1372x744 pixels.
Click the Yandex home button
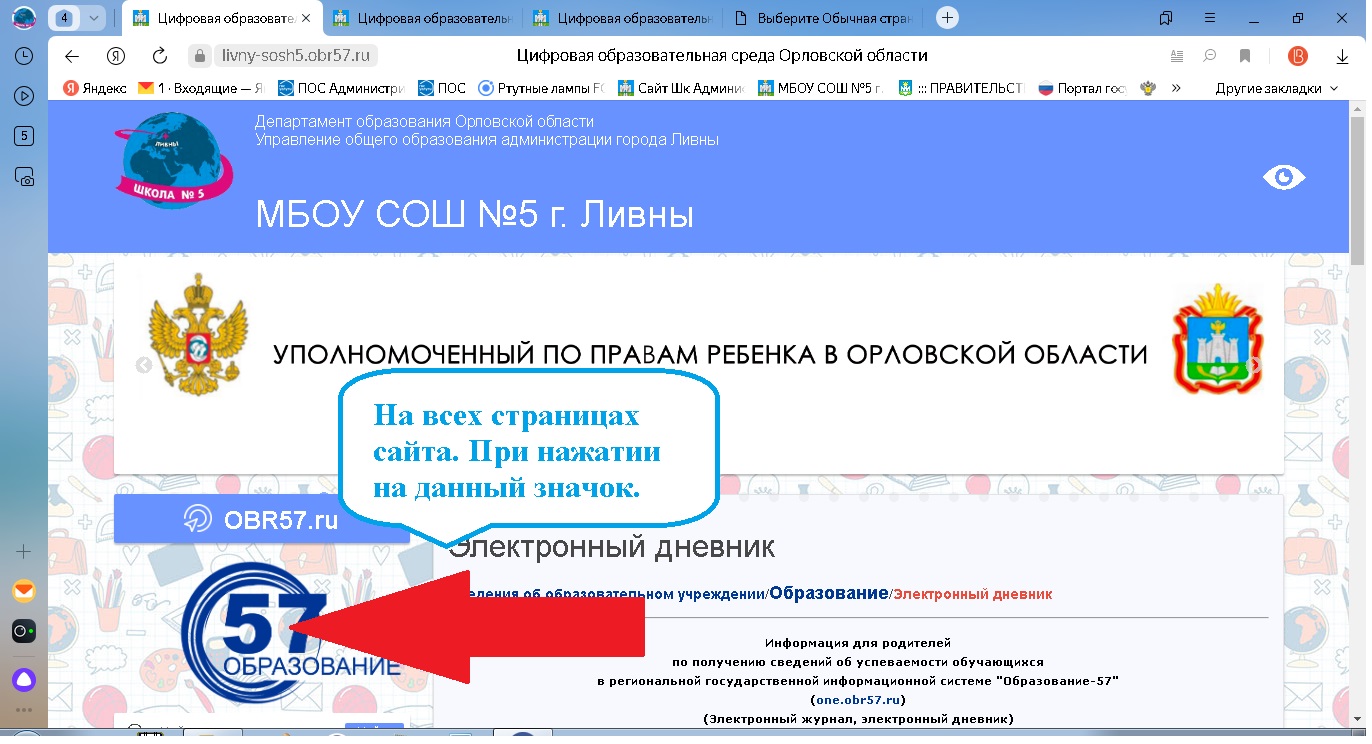click(116, 56)
